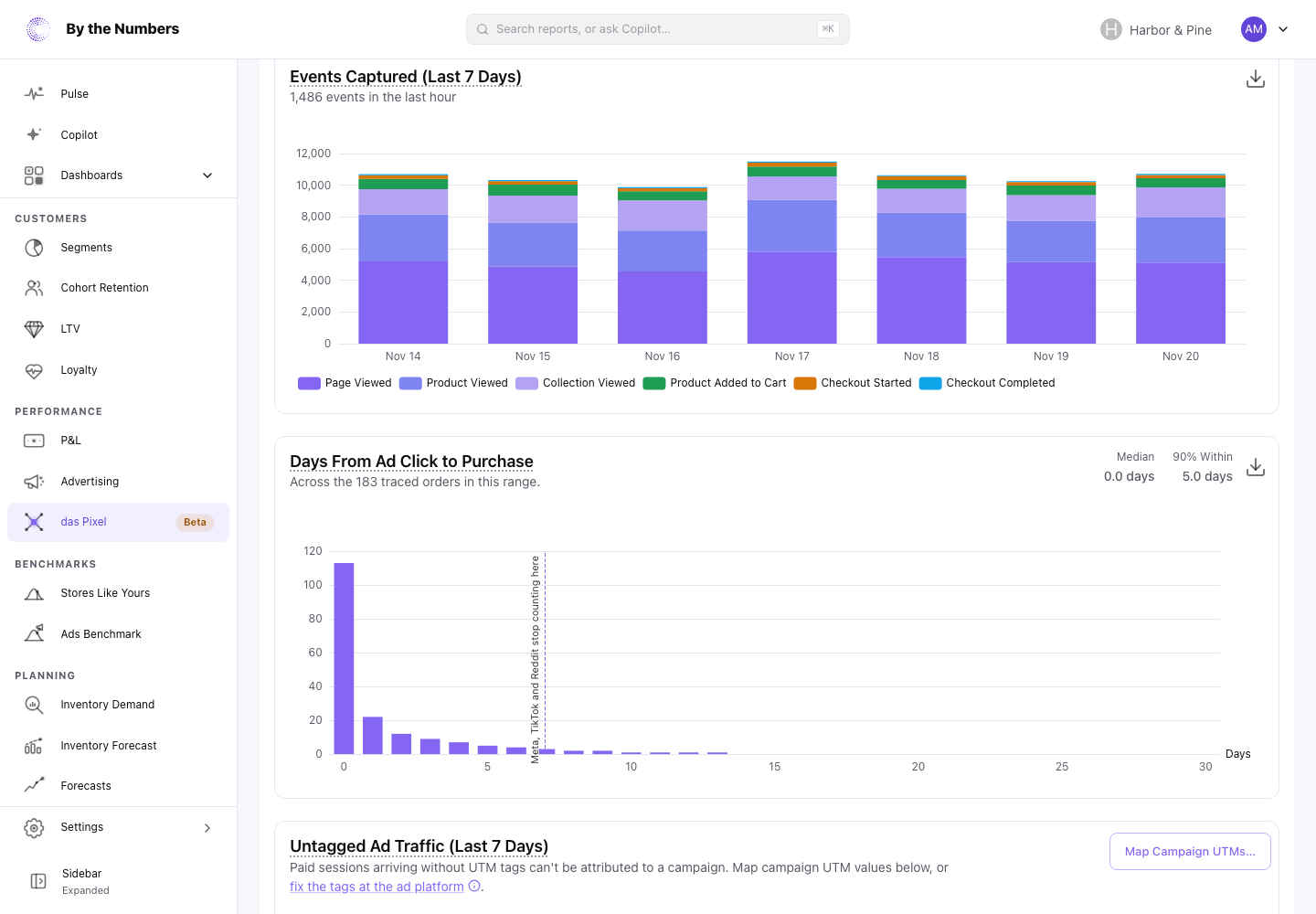Click the Untagged Ad Traffic heading

click(419, 846)
